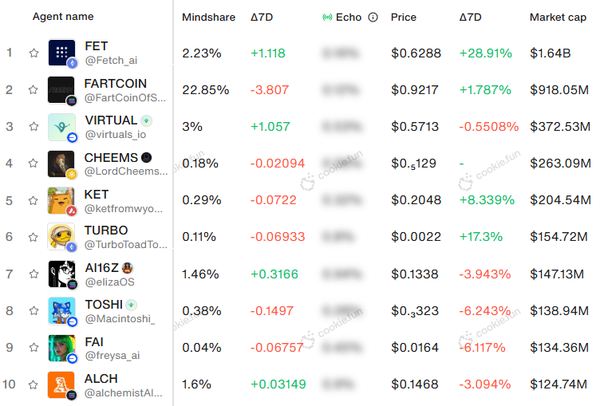The image size is (600, 406).
Task: Click the TURBO toad avatar
Action: point(61,237)
